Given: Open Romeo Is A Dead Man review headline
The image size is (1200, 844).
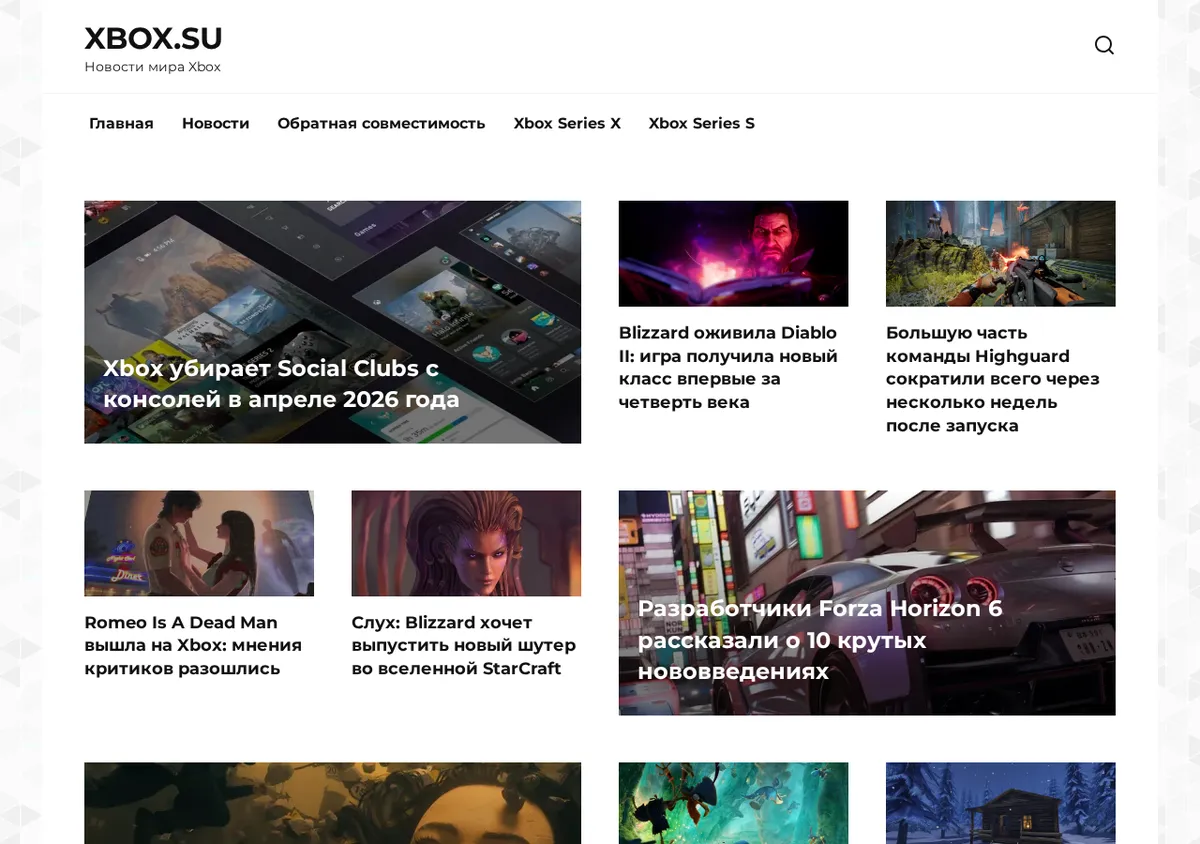Looking at the screenshot, I should point(193,645).
